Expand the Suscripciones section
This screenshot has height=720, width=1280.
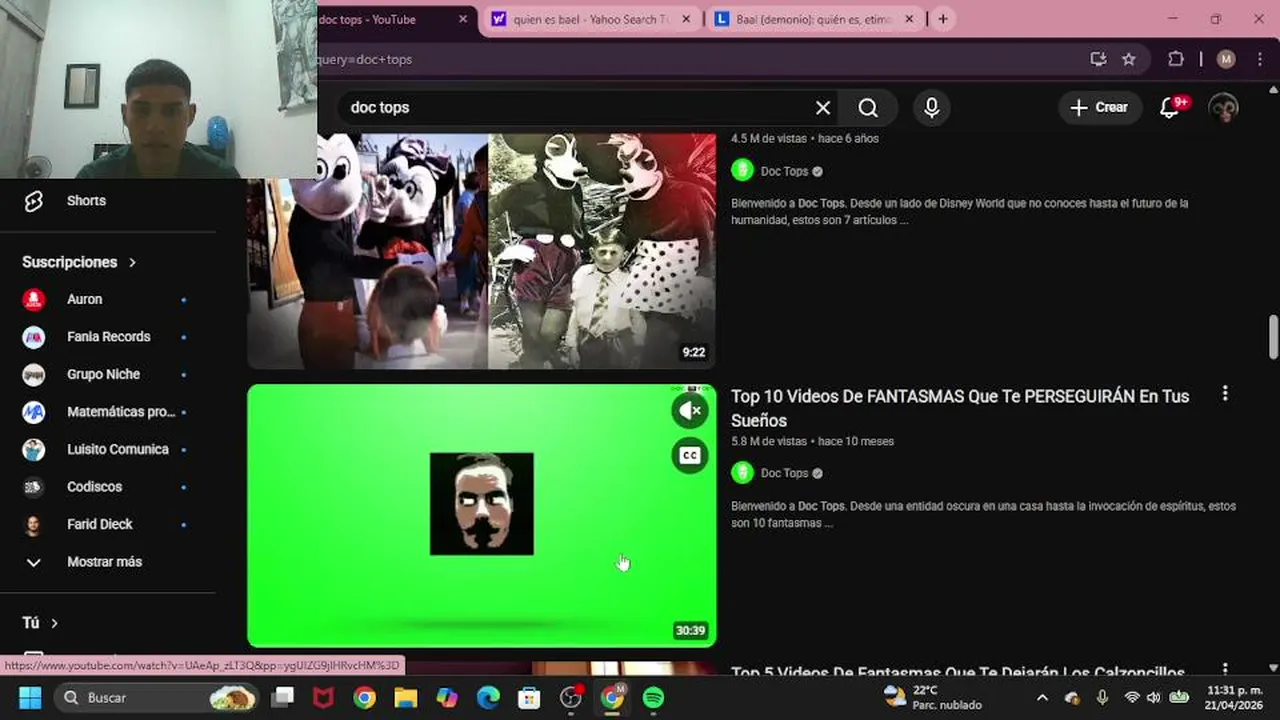[80, 262]
